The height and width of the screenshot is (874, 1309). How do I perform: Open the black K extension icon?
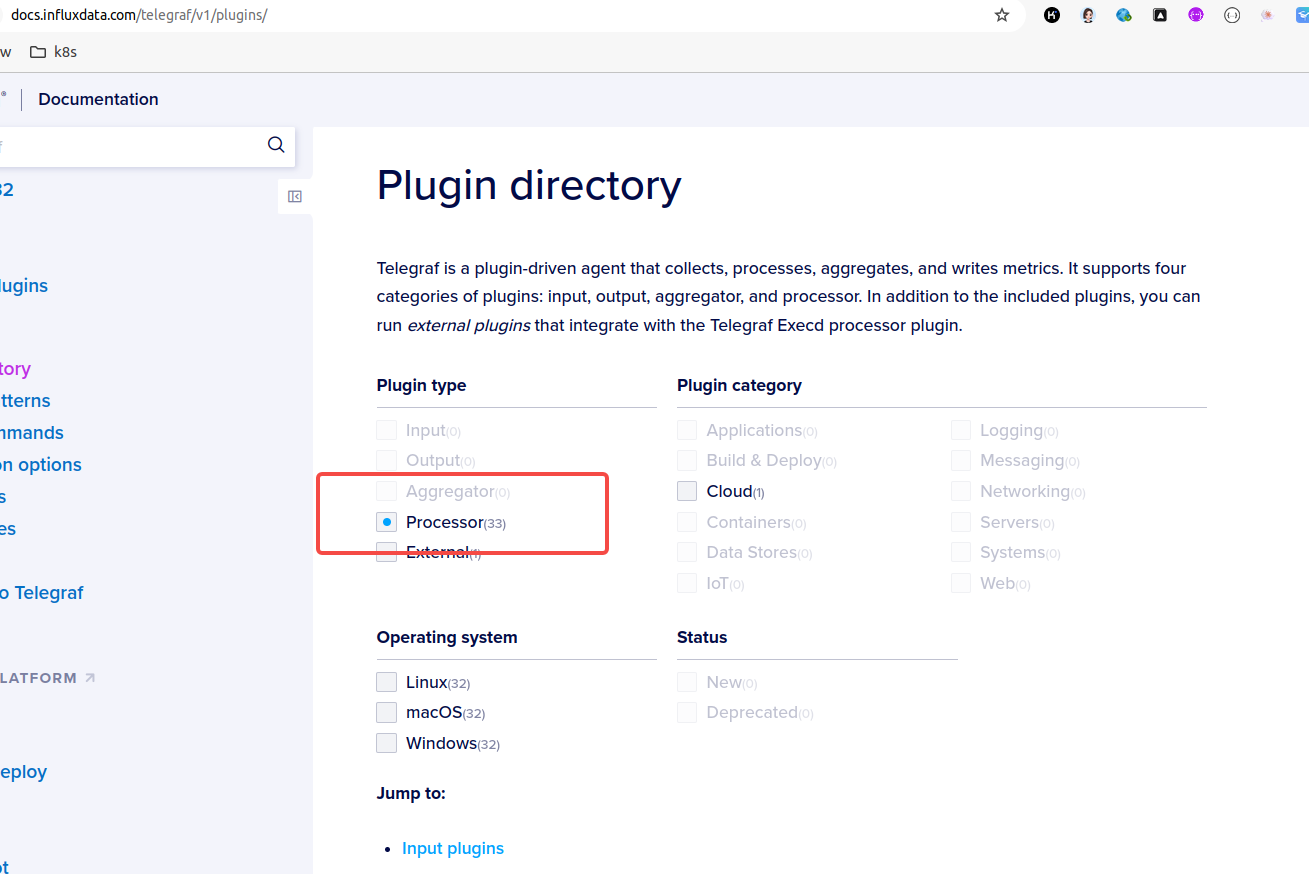tap(1052, 15)
